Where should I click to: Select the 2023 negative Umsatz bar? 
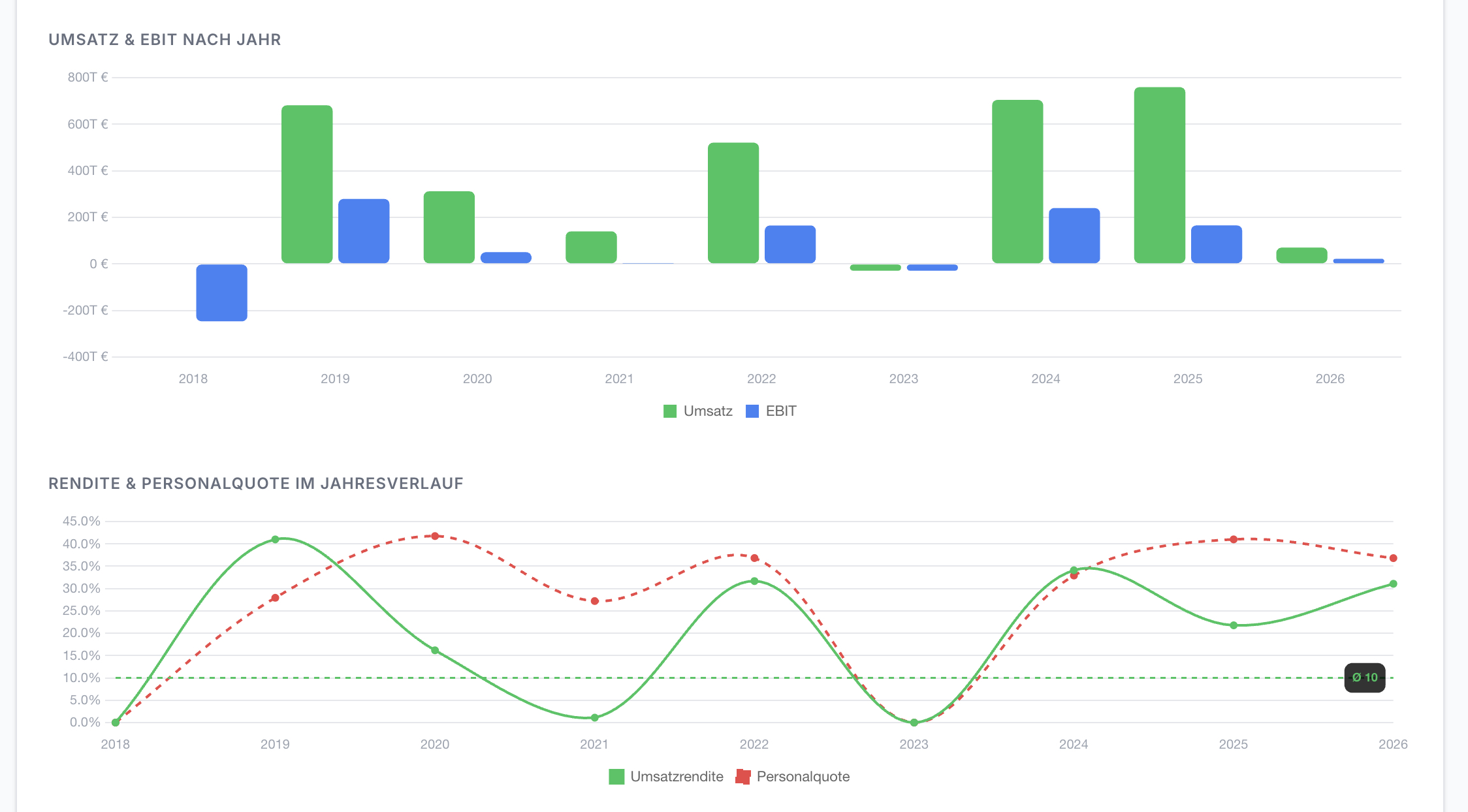(x=876, y=267)
